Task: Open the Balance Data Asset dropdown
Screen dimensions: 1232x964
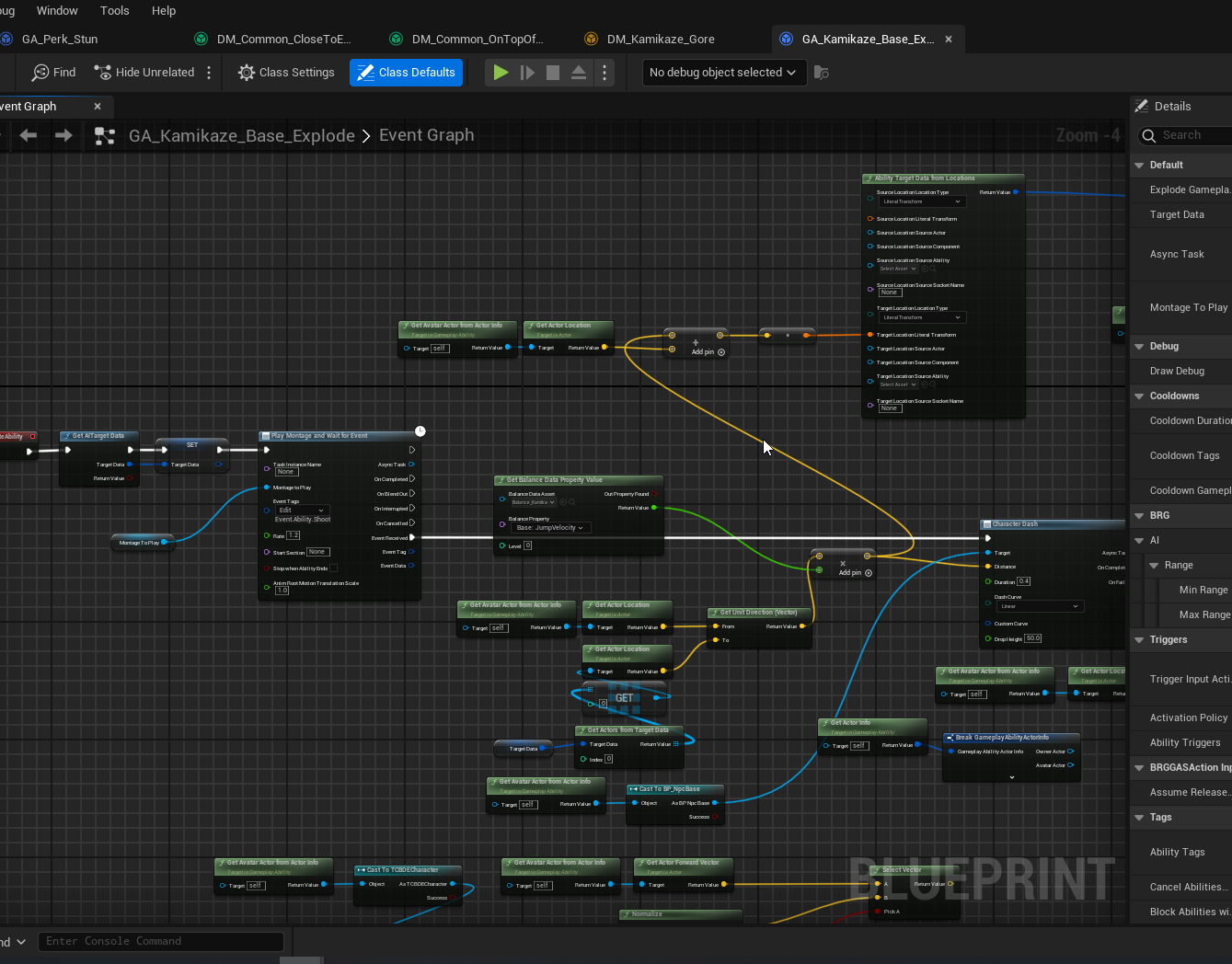Action: [533, 502]
